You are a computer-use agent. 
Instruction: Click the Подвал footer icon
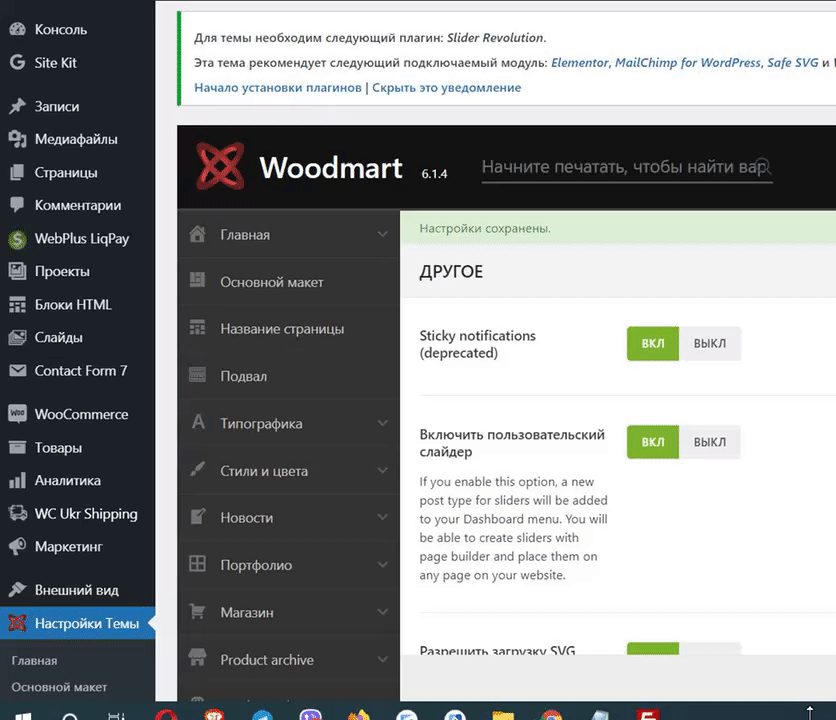click(197, 375)
